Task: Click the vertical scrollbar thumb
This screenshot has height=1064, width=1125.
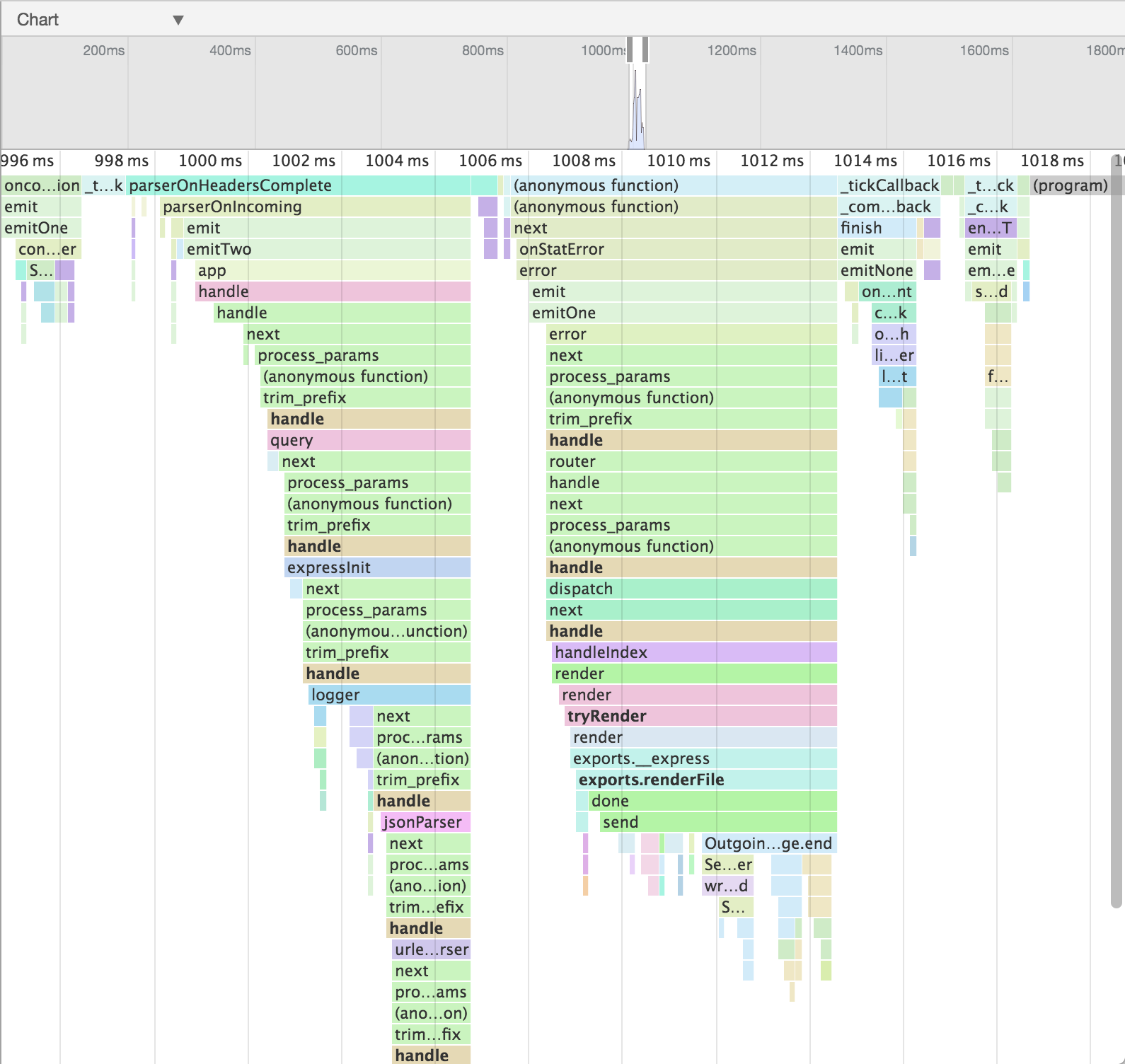Action: click(x=1117, y=531)
